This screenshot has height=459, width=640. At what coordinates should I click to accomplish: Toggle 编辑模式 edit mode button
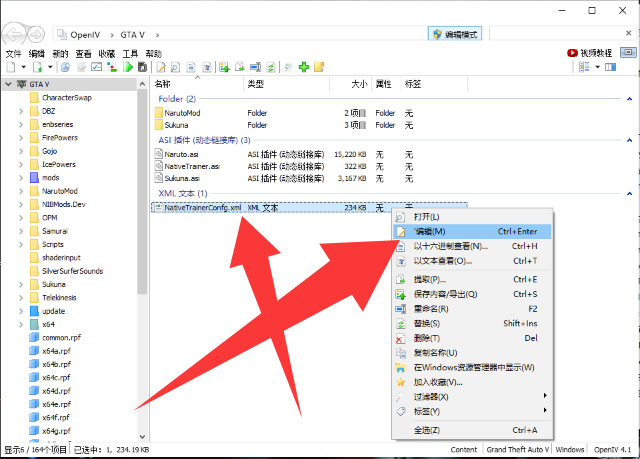coord(455,34)
